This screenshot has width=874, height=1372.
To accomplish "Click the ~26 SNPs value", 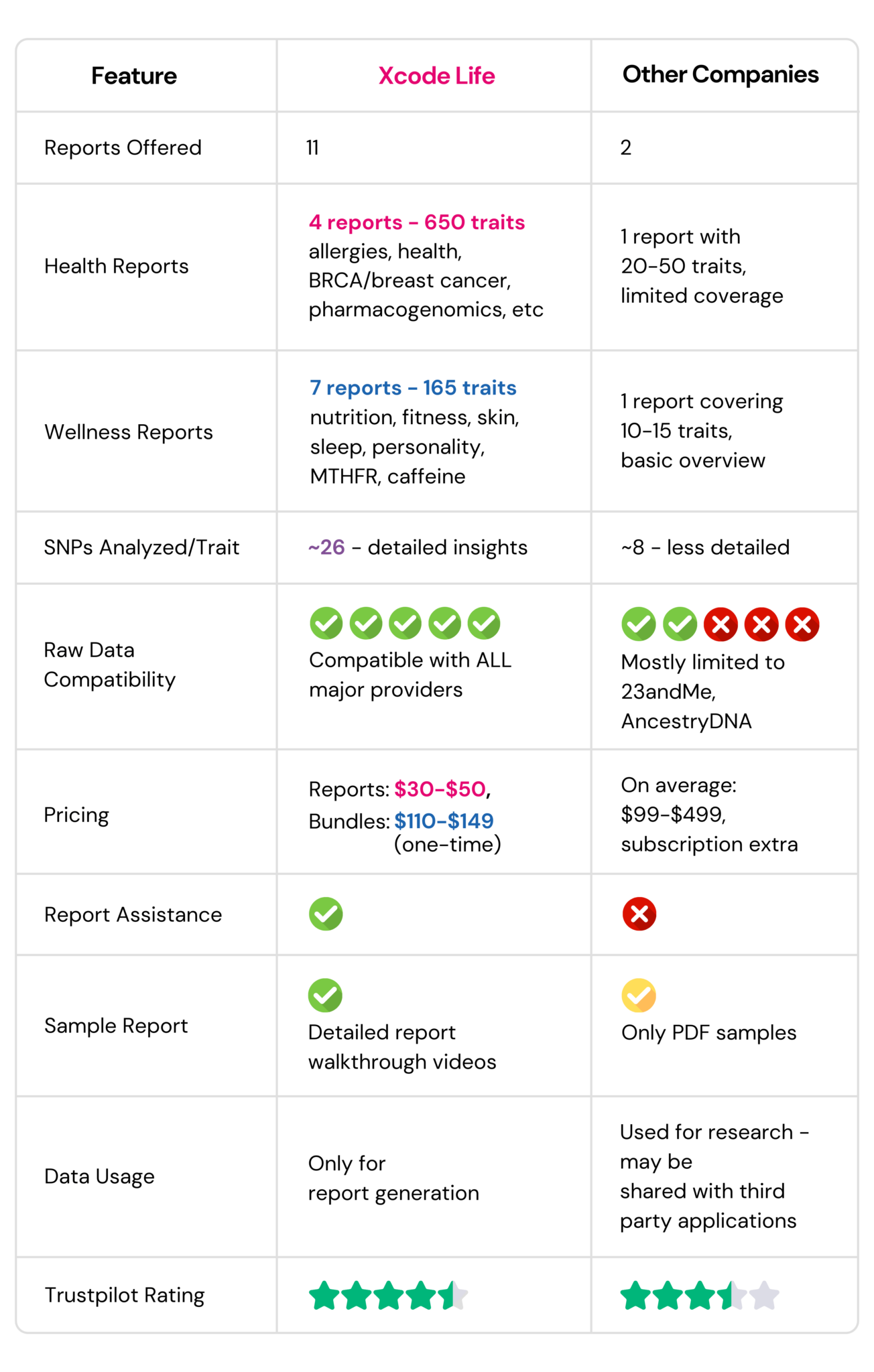I will [x=326, y=547].
